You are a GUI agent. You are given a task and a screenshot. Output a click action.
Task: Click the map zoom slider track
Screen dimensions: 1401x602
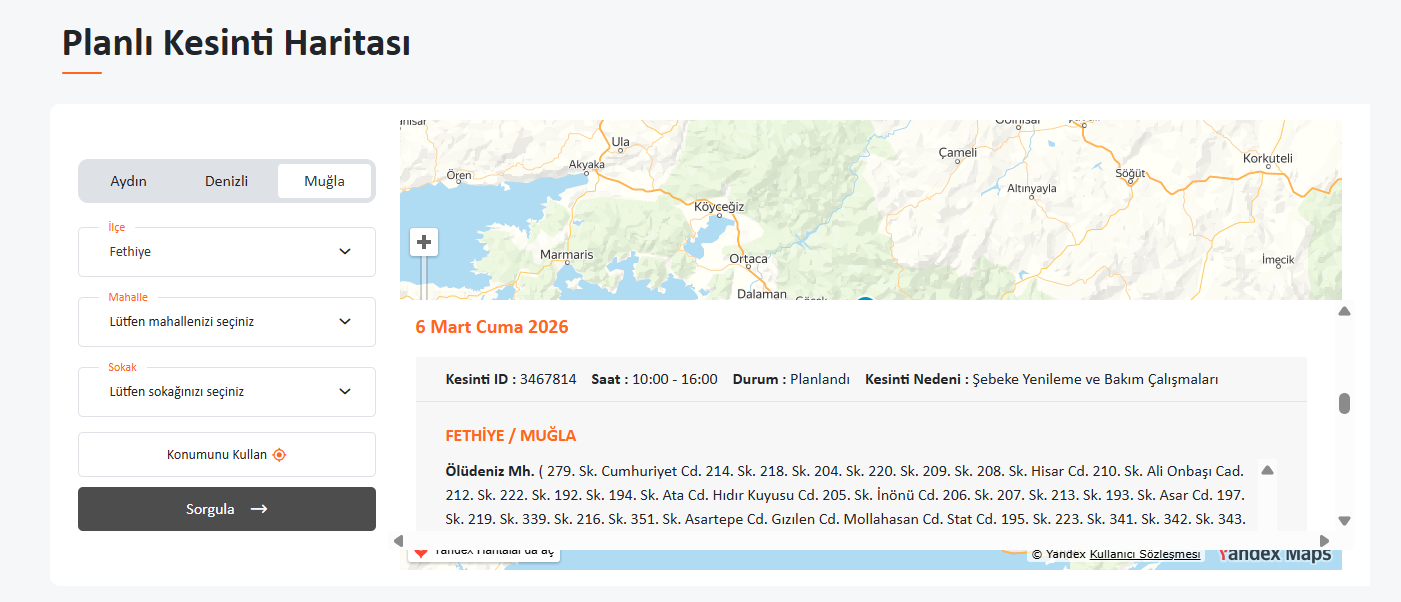424,278
